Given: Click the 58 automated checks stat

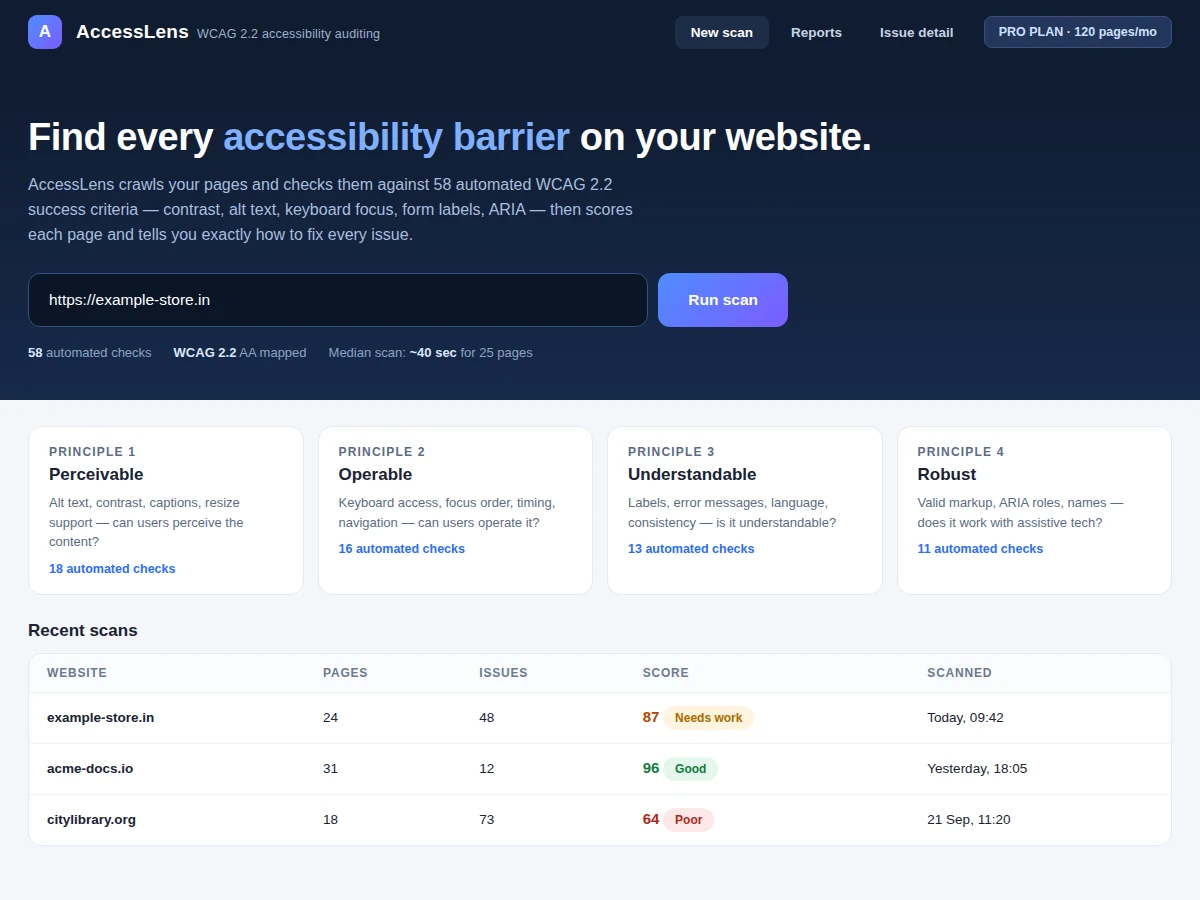Looking at the screenshot, I should [x=90, y=353].
